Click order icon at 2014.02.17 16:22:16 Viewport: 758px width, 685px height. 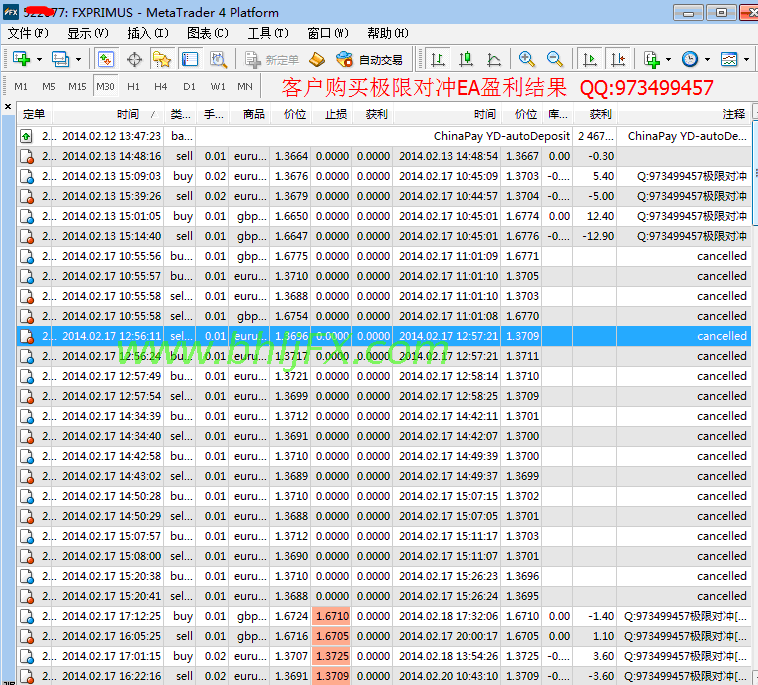[x=27, y=676]
